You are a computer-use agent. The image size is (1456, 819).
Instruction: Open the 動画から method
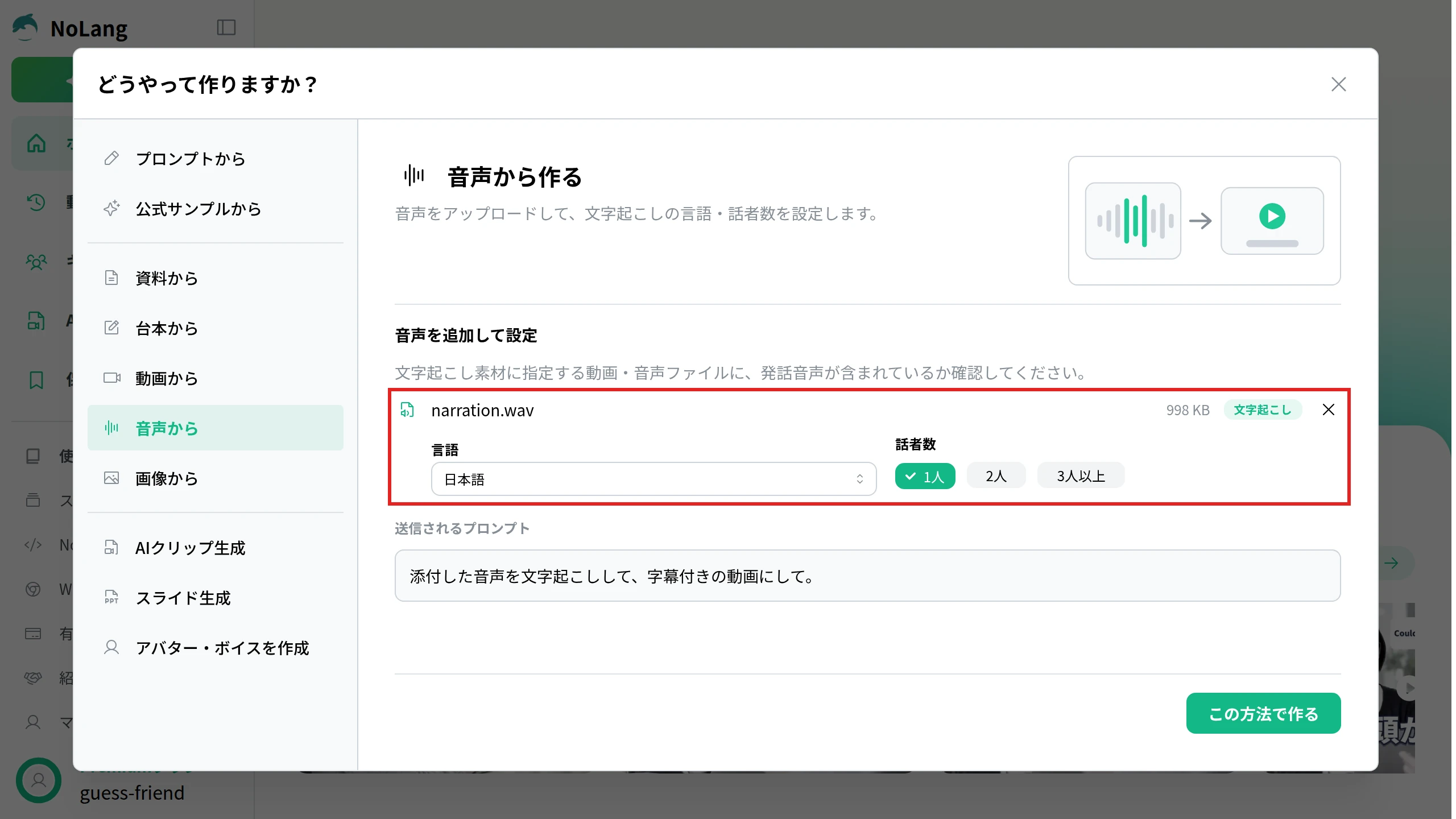click(x=215, y=378)
